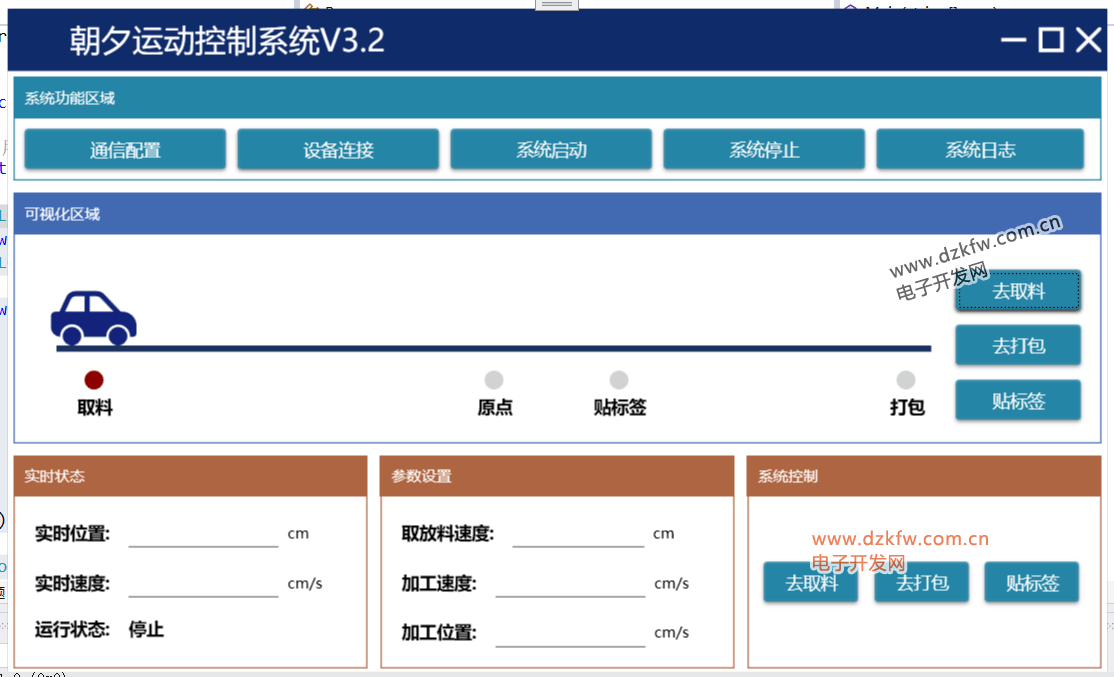1114x677 pixels.
Task: Click the gray 贴标签 station indicator dot
Action: coord(619,380)
